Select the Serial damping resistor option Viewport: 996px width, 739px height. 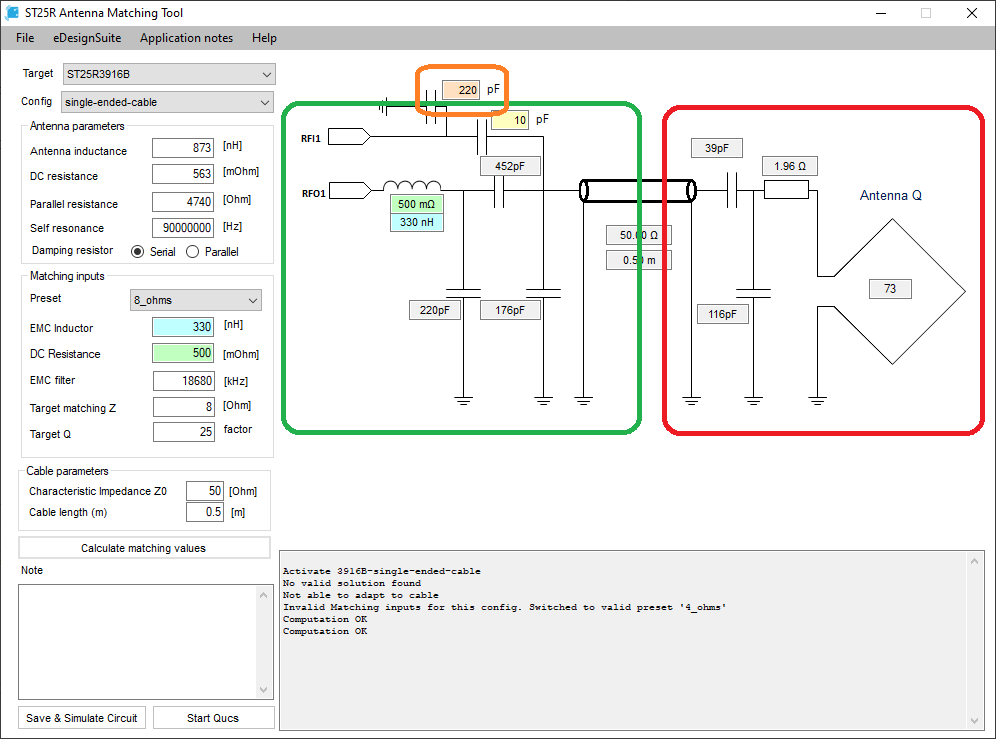138,252
